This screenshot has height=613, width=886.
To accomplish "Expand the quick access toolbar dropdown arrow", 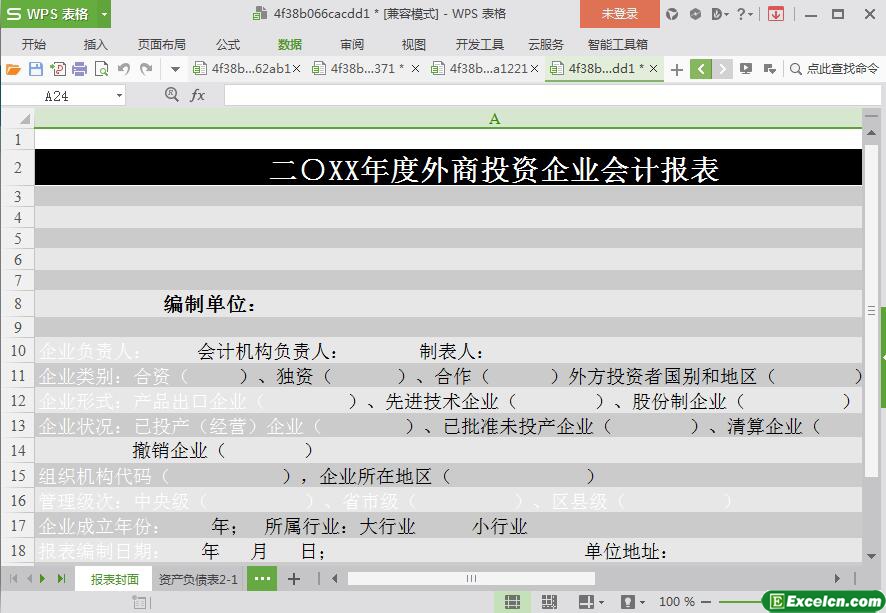I will pos(175,69).
